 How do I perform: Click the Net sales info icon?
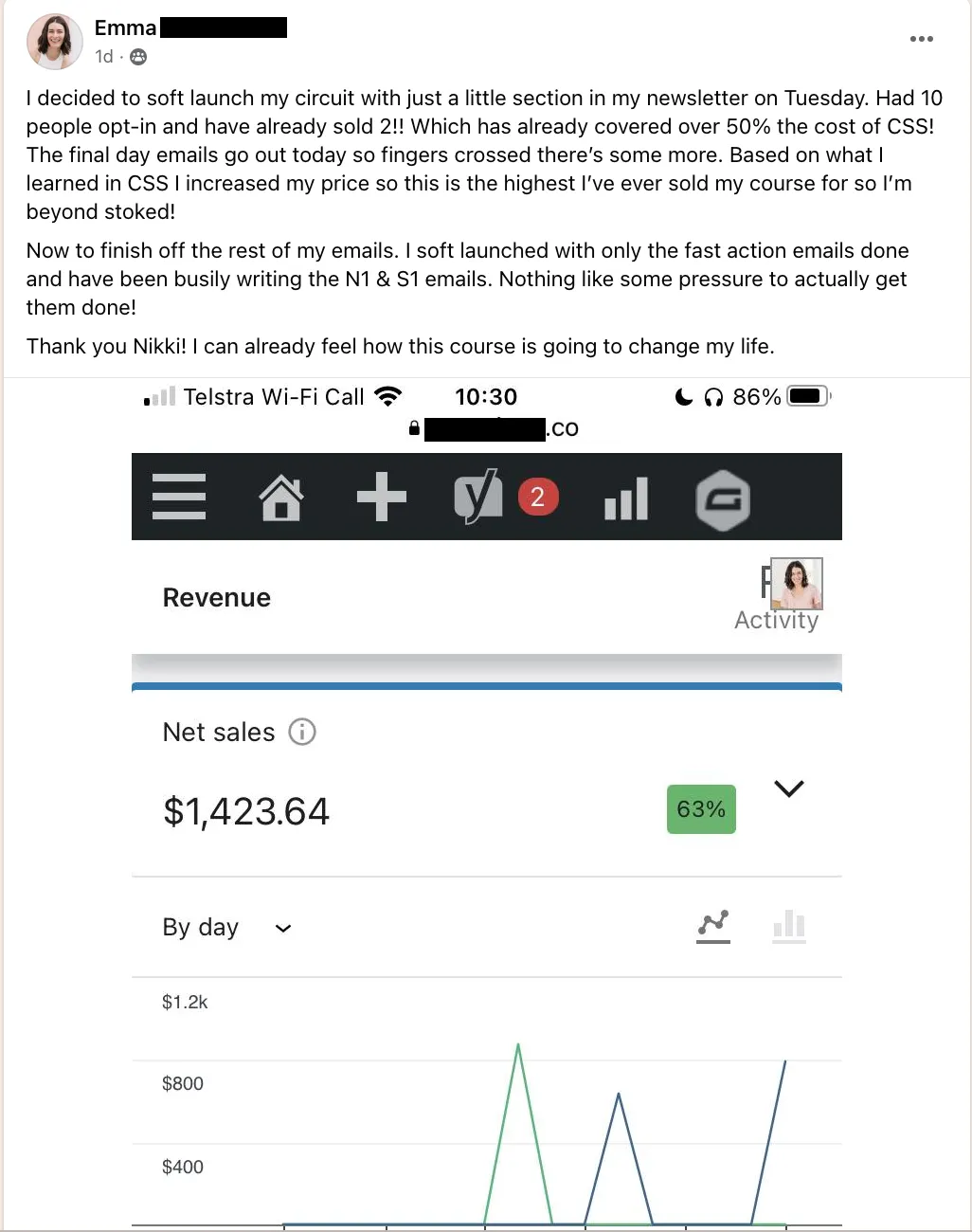[302, 732]
